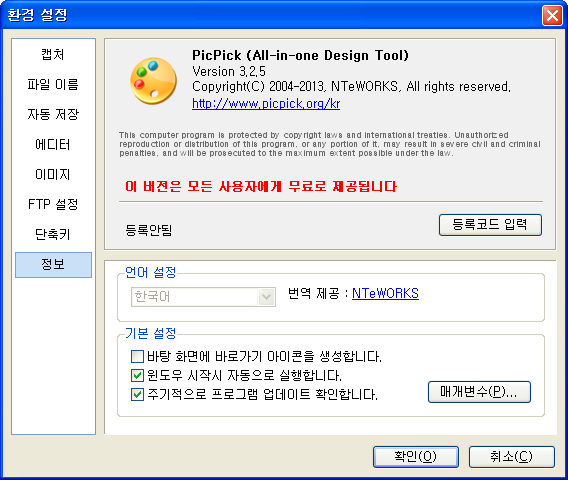
Task: Click the PicPick (All-in-one Design Tool) title
Action: tap(300, 55)
